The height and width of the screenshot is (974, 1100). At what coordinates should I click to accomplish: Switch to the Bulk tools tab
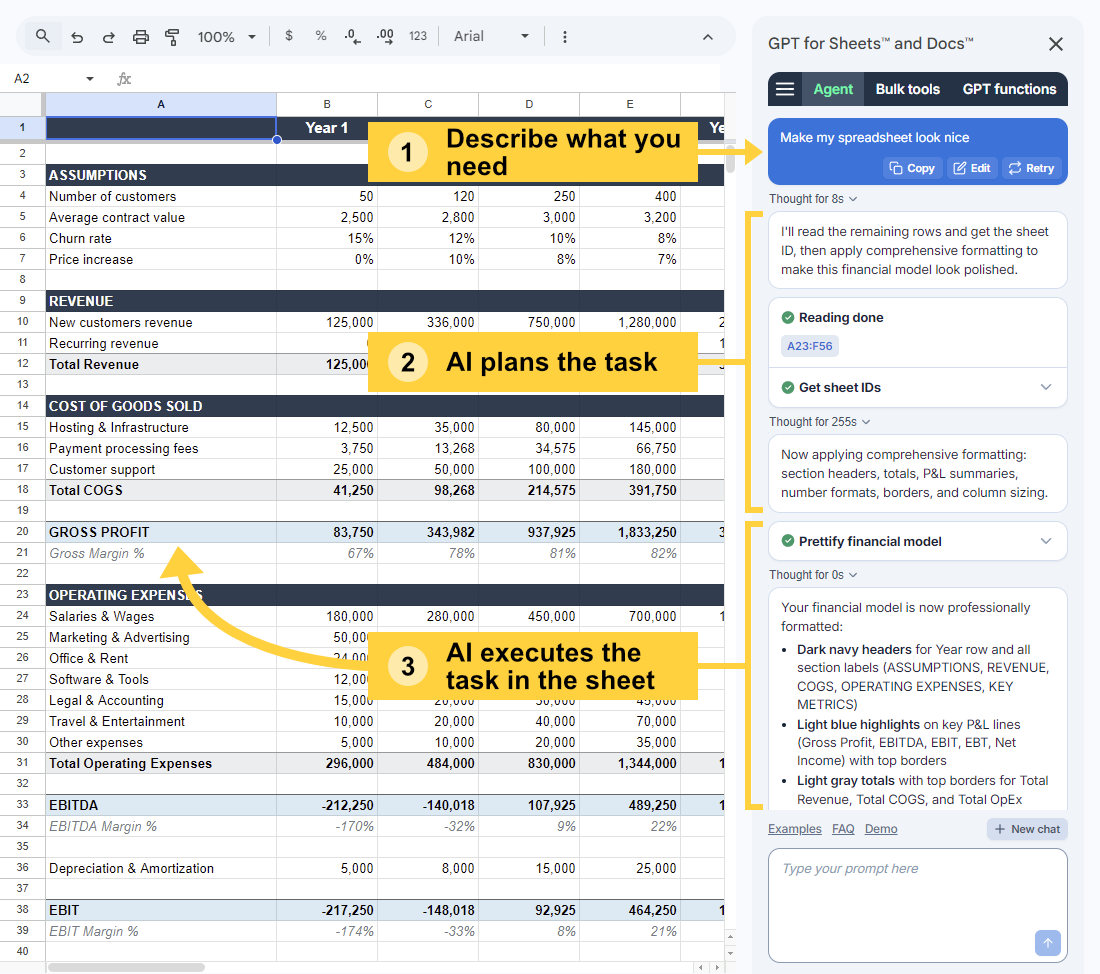[907, 89]
